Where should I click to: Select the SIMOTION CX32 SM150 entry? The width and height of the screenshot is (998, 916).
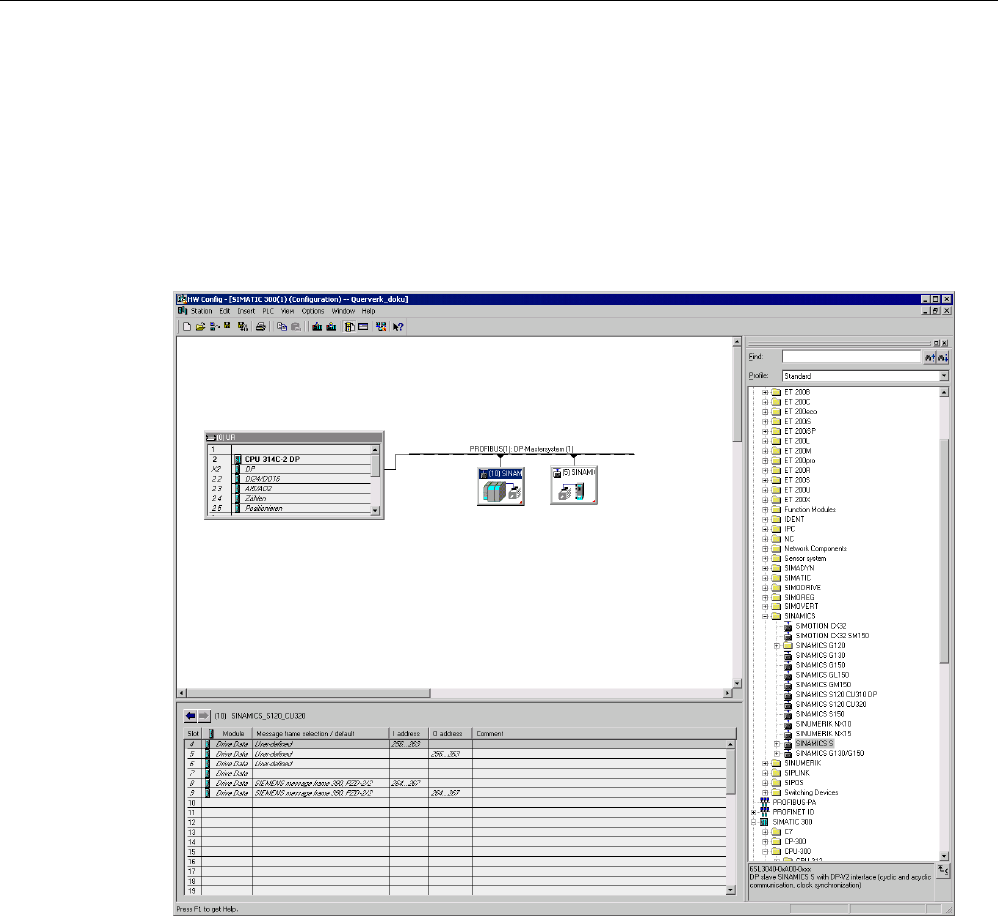[832, 636]
